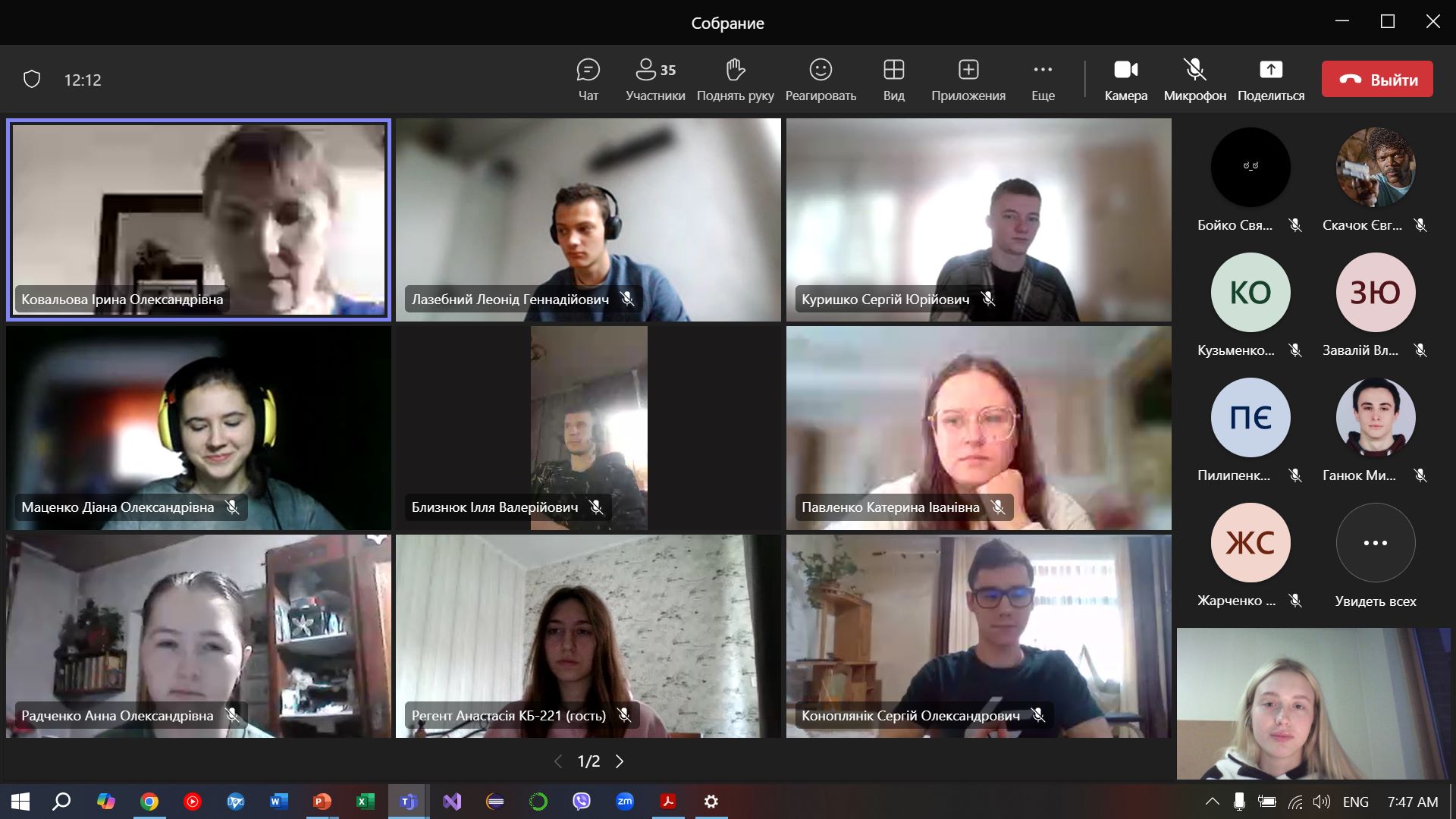The height and width of the screenshot is (819, 1456).
Task: Go to previous video page arrow
Action: pos(558,761)
